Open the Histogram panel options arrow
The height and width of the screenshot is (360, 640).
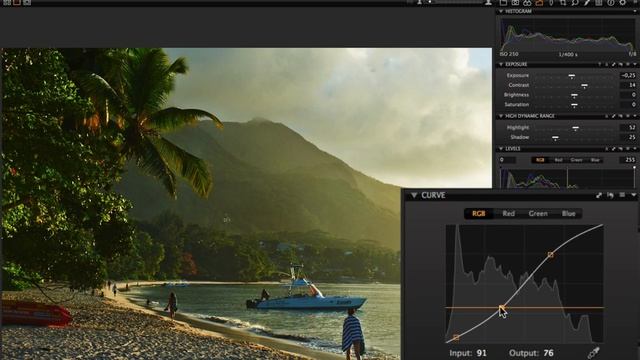point(635,11)
